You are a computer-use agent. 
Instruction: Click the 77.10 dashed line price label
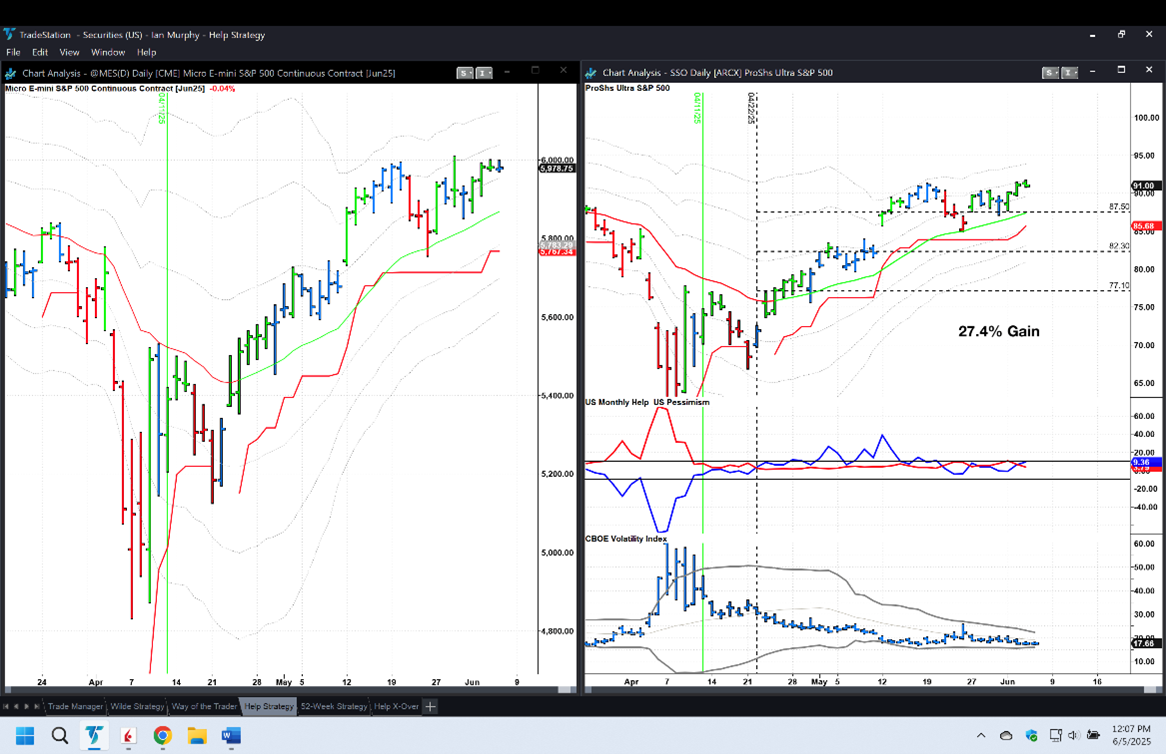pyautogui.click(x=1119, y=286)
